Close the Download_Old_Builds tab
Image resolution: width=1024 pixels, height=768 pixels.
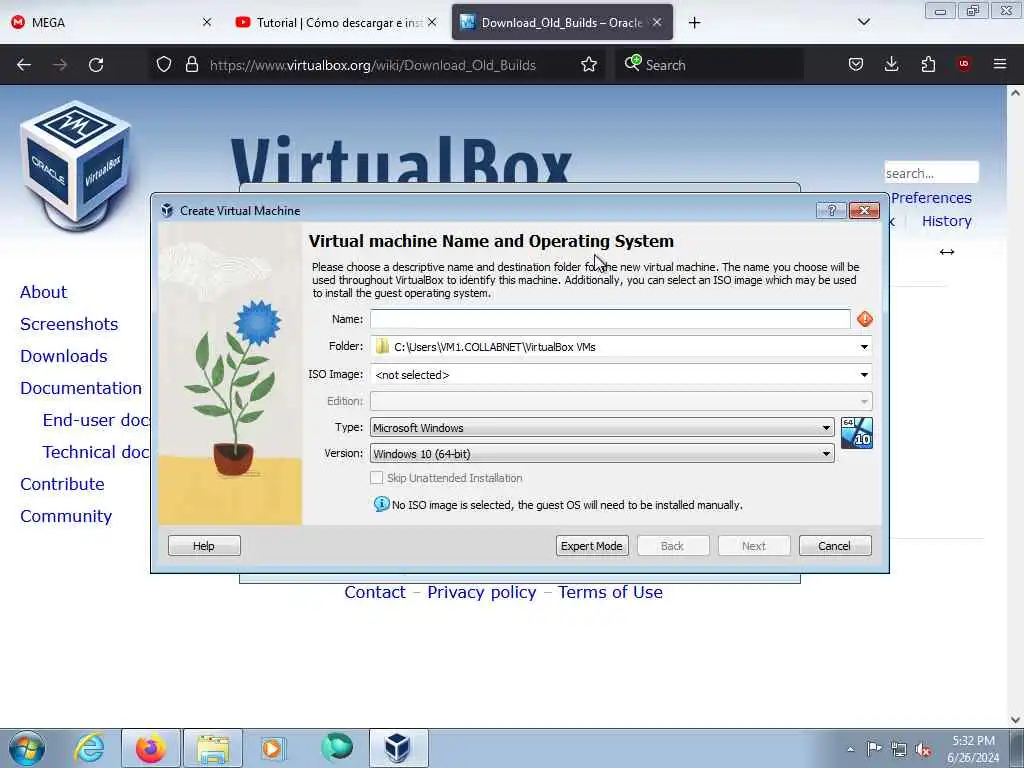657,22
